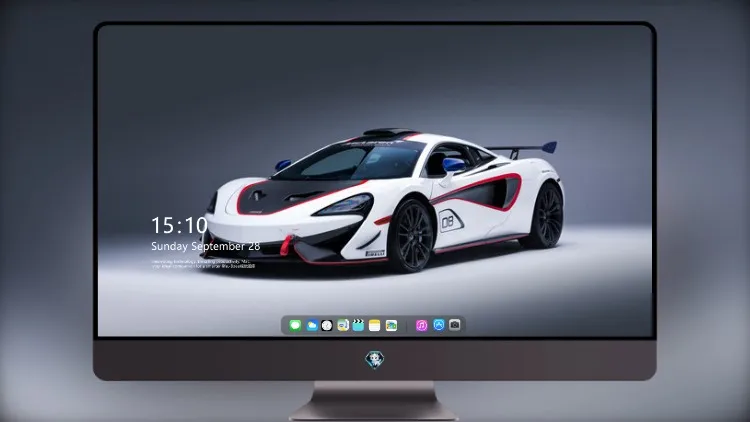Open the Weather app in dock
The width and height of the screenshot is (750, 422).
coord(312,325)
